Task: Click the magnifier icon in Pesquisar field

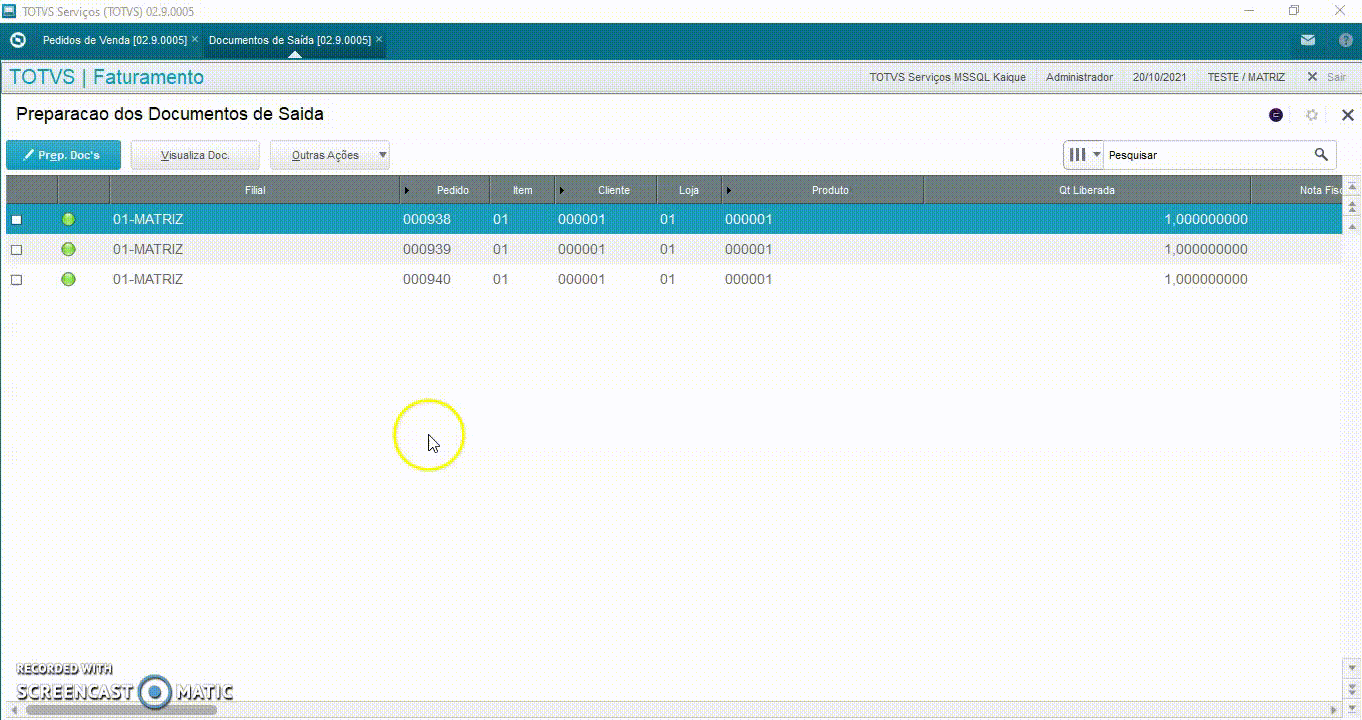Action: point(1321,155)
